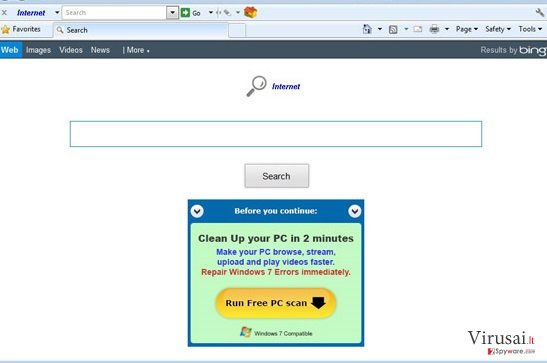Select the Search browser tab
This screenshot has width=547, height=363.
point(140,30)
